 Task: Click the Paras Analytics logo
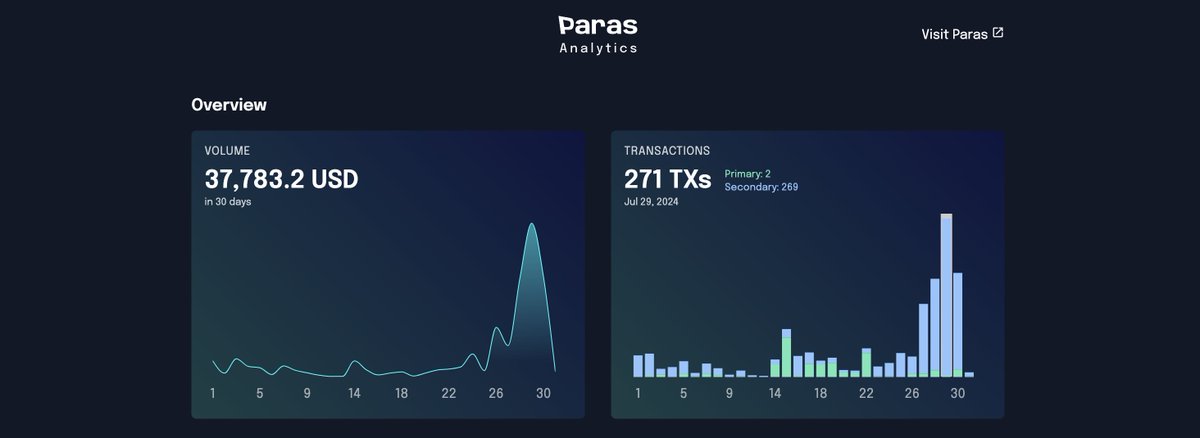[598, 34]
